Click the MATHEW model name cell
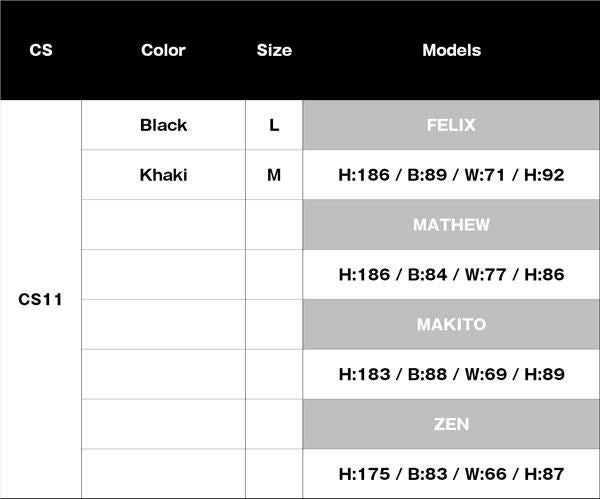This screenshot has width=600, height=499. tap(451, 225)
